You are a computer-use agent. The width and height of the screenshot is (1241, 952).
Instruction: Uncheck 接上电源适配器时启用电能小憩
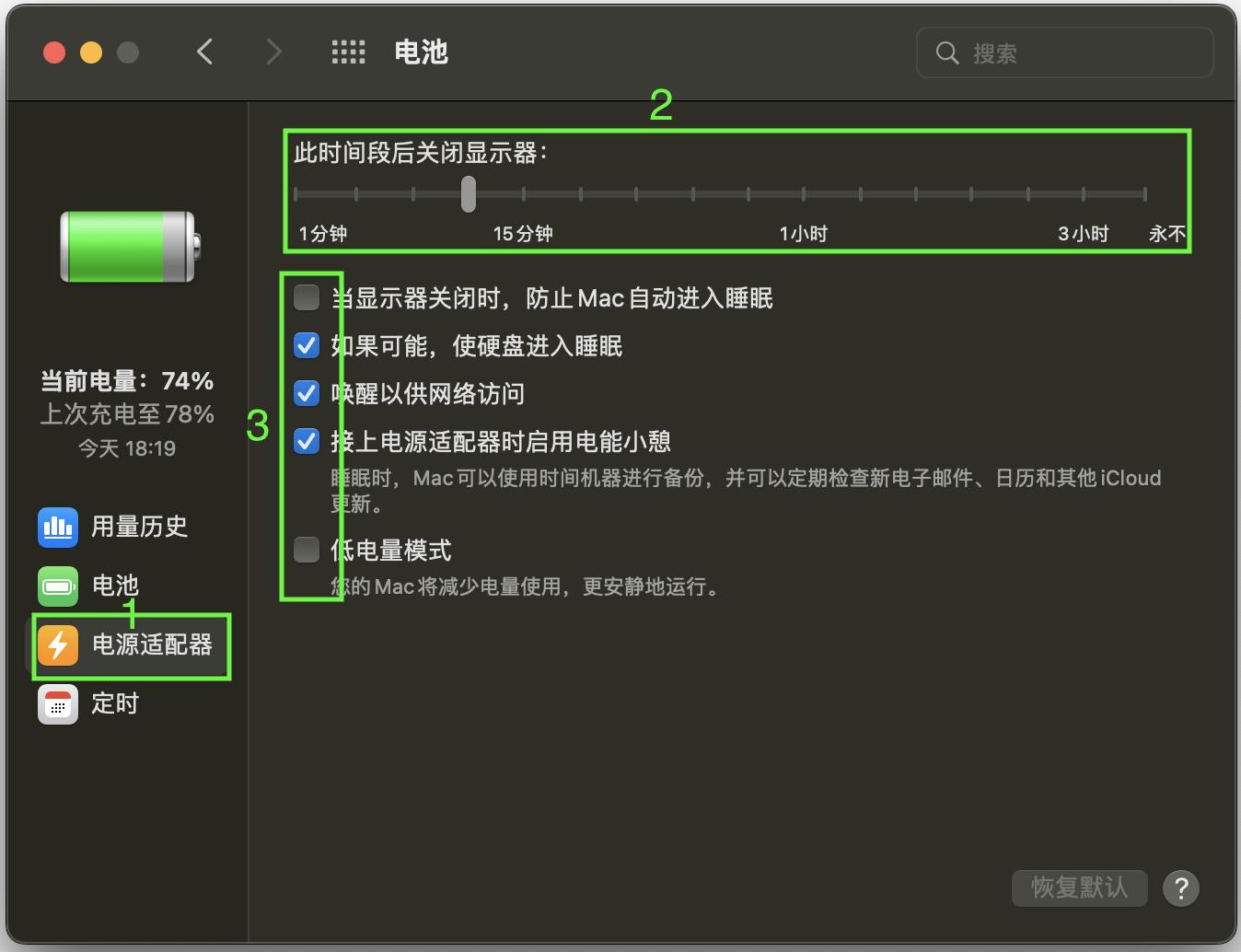[306, 441]
